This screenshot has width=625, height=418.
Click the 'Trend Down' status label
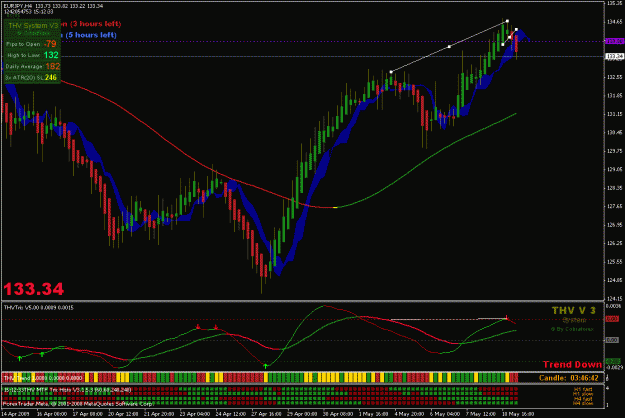click(x=572, y=364)
